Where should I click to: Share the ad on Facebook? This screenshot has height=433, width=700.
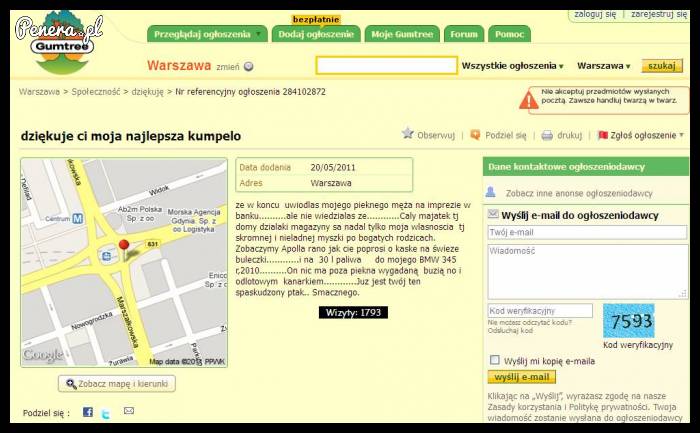pyautogui.click(x=88, y=412)
